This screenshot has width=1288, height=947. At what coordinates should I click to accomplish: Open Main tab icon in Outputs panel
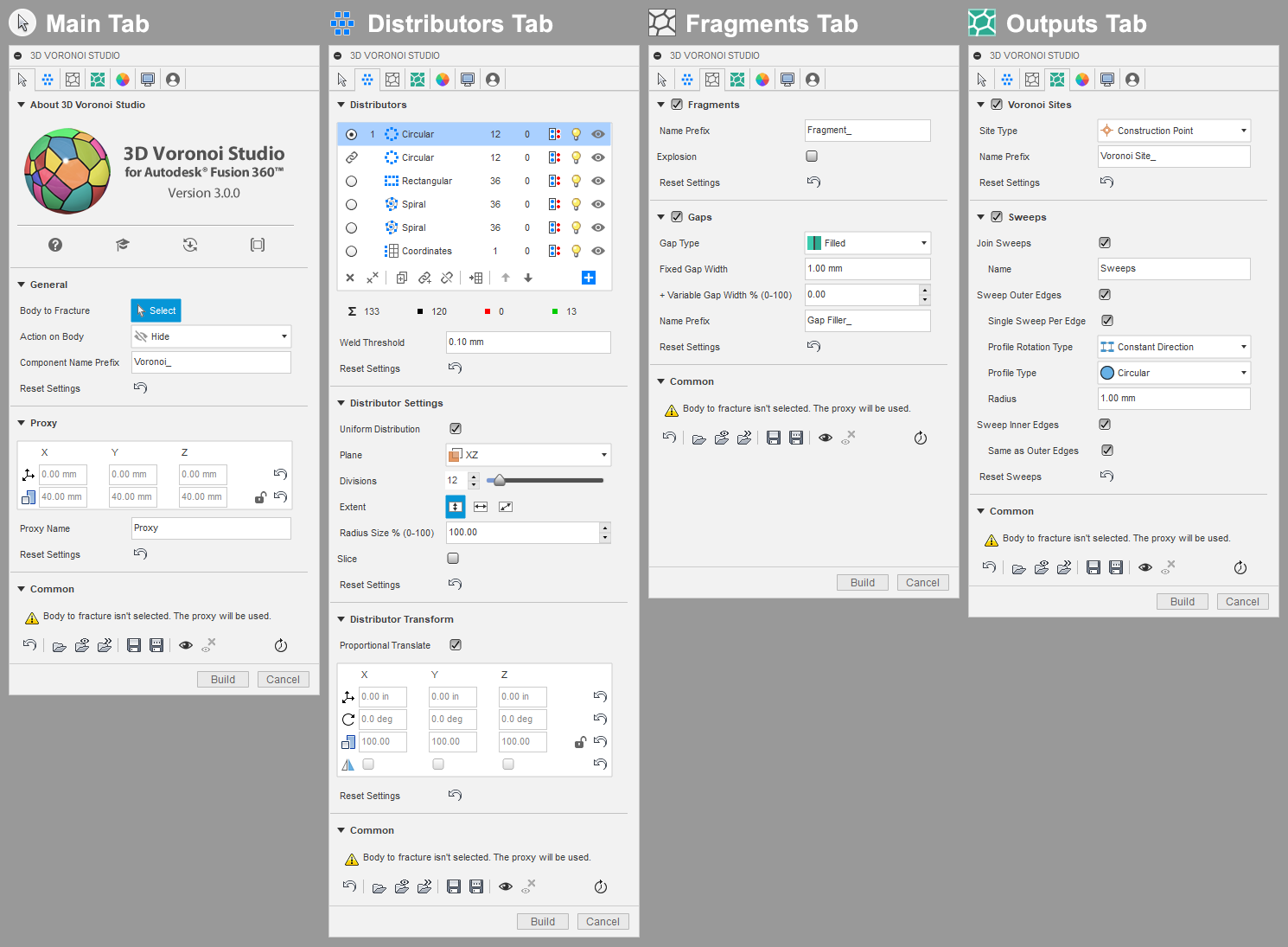(982, 80)
